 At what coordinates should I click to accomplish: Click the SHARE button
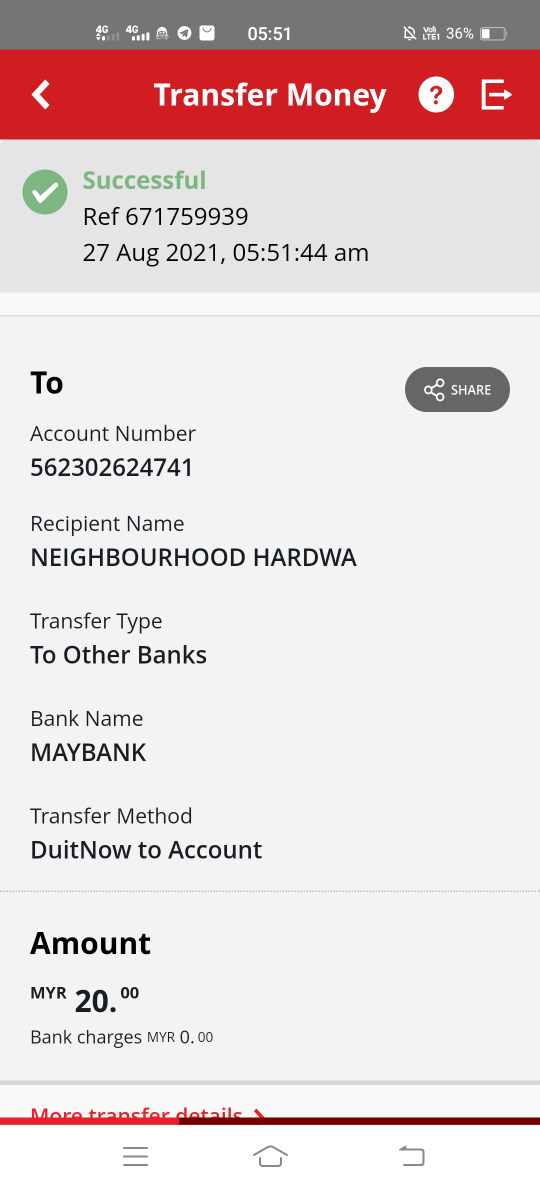click(x=457, y=389)
